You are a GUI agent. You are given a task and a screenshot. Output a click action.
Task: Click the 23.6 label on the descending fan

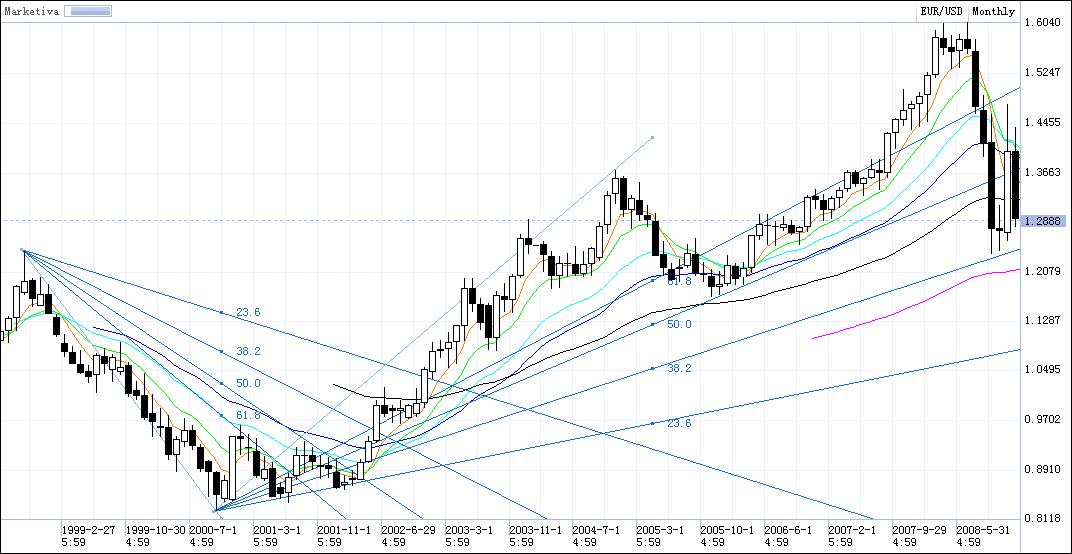[248, 313]
